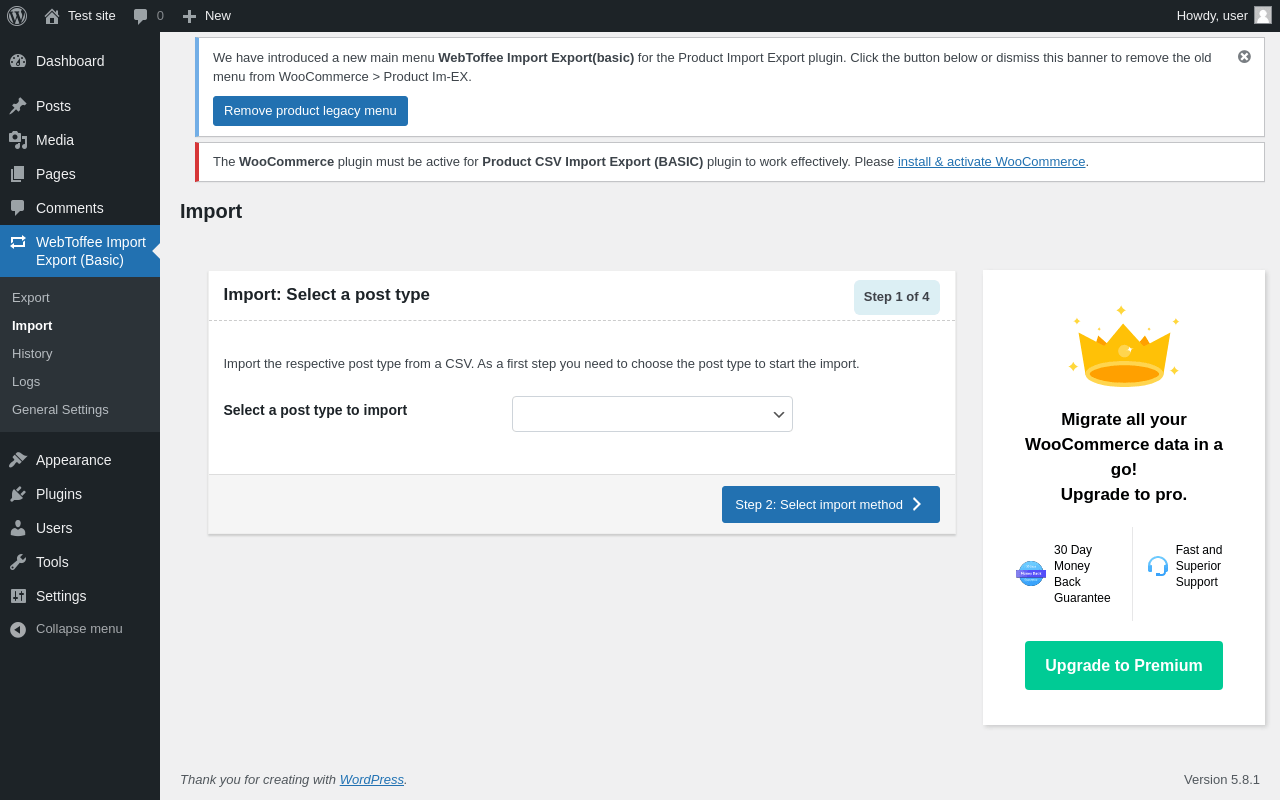The width and height of the screenshot is (1280, 800).
Task: Open comments bubble in admin bar
Action: coord(141,16)
